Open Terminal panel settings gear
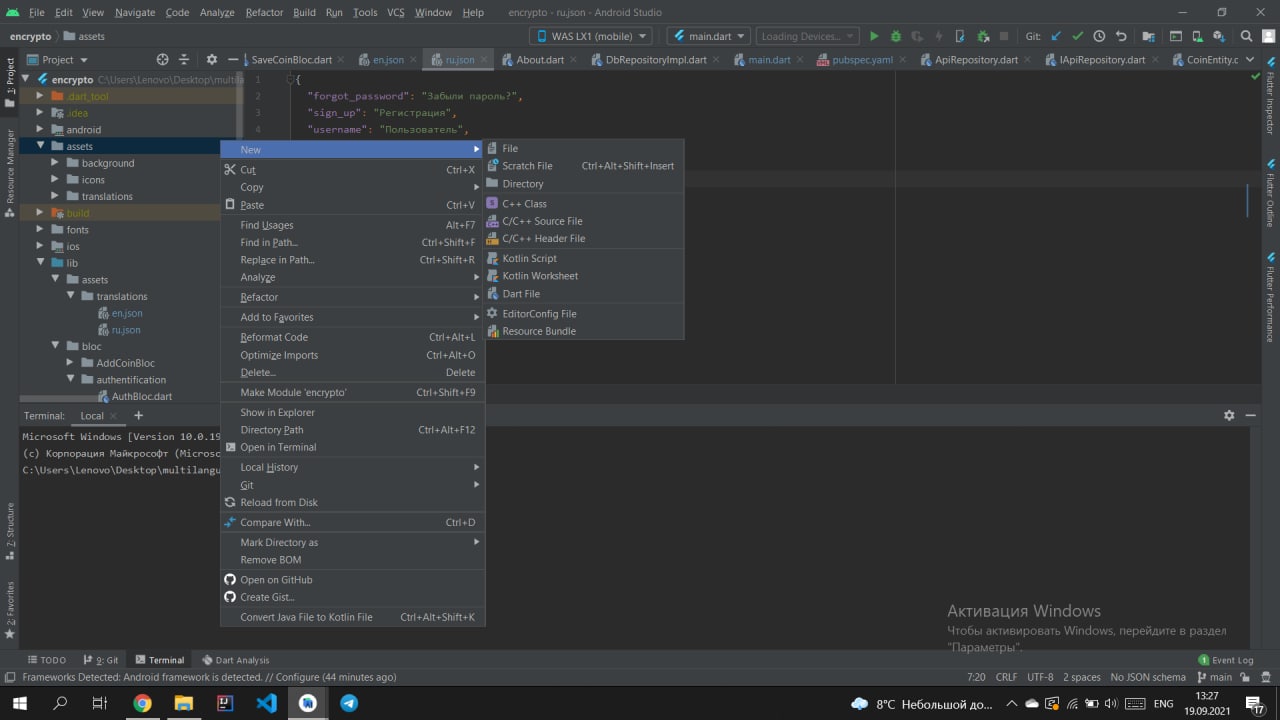This screenshot has width=1280, height=720. click(x=1229, y=415)
